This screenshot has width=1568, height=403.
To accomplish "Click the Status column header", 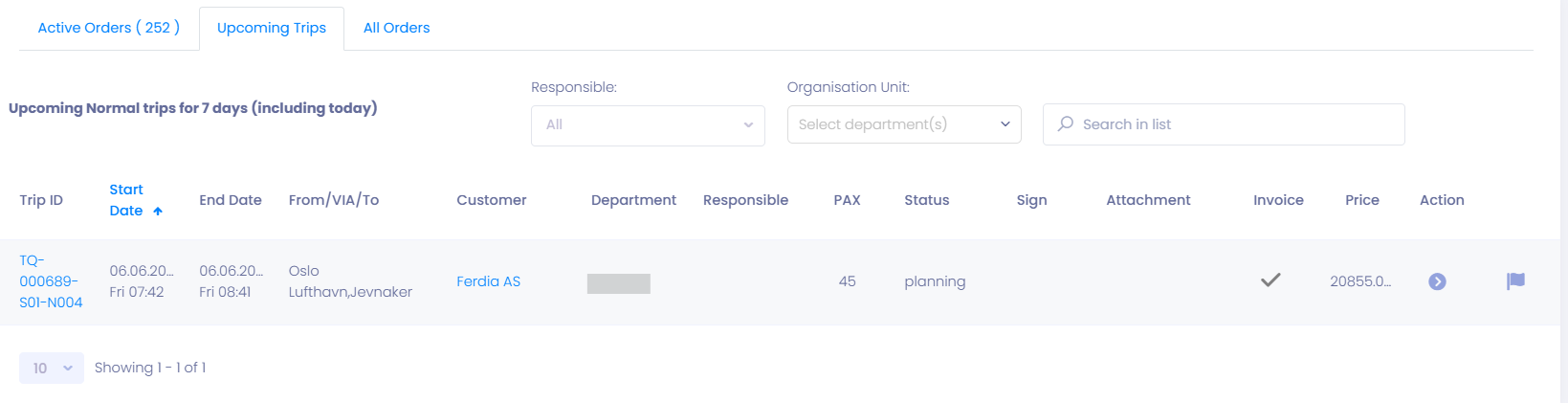I will pos(927,200).
